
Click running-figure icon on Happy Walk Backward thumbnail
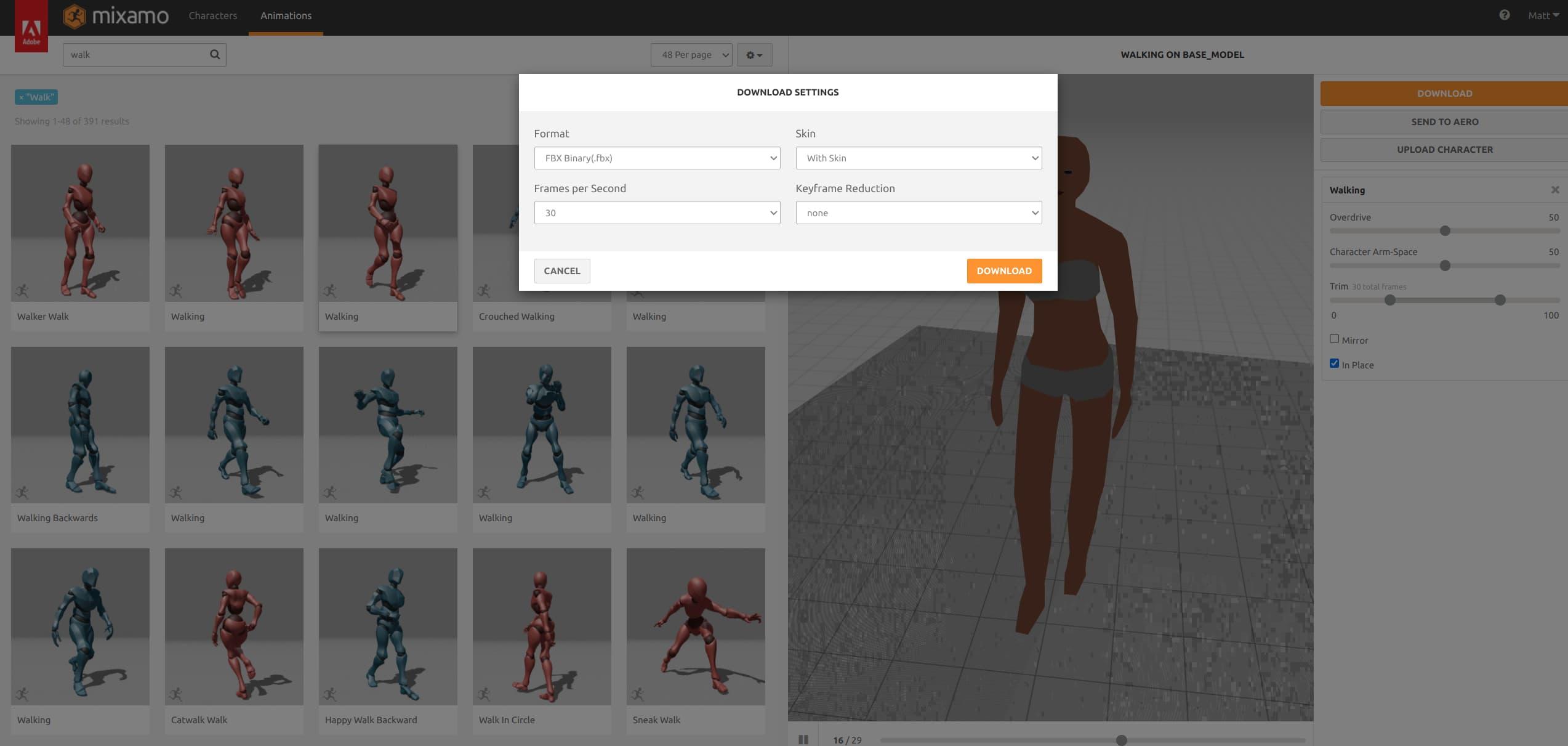[330, 694]
